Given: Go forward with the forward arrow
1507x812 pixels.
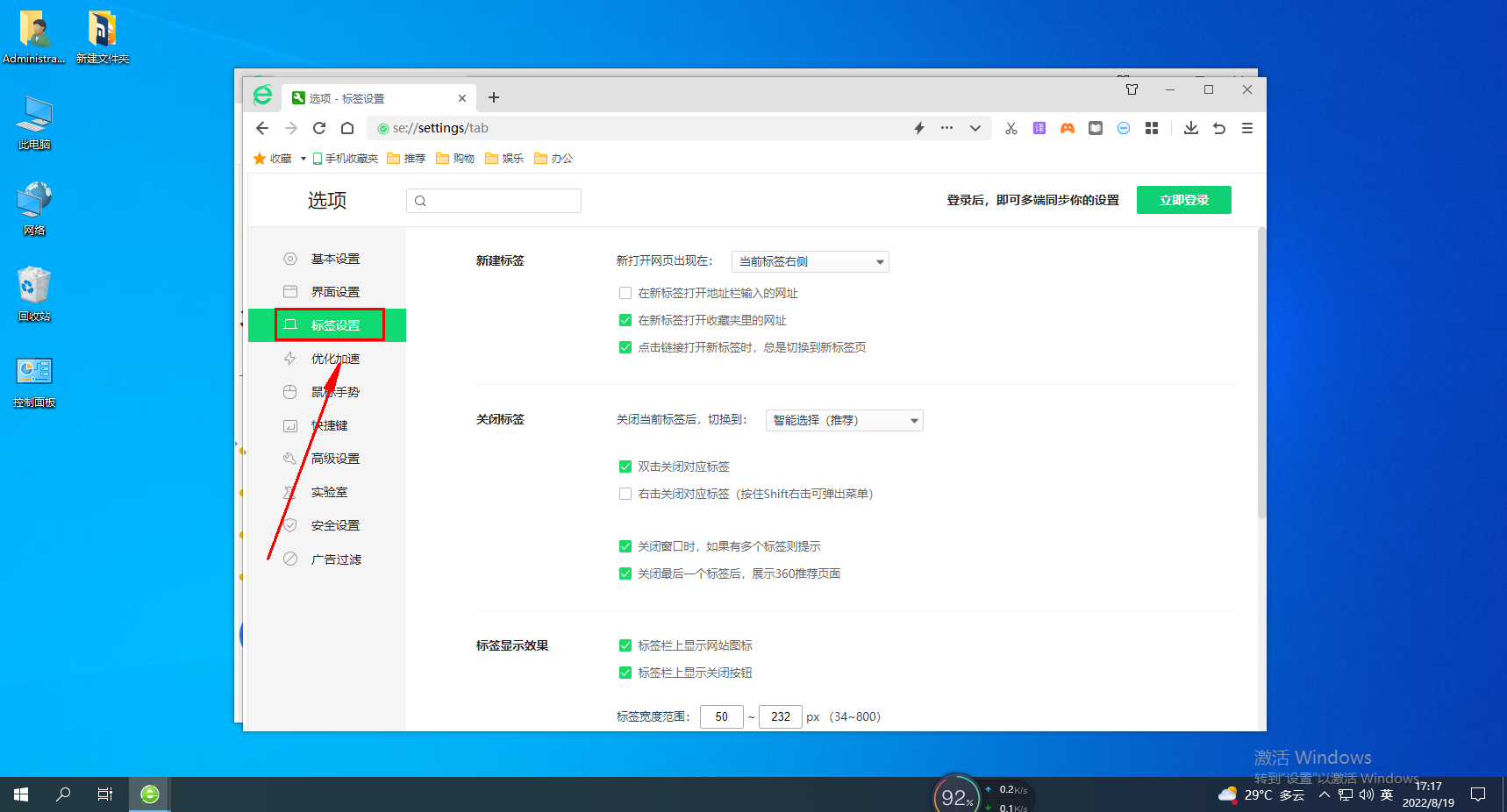Looking at the screenshot, I should point(291,128).
